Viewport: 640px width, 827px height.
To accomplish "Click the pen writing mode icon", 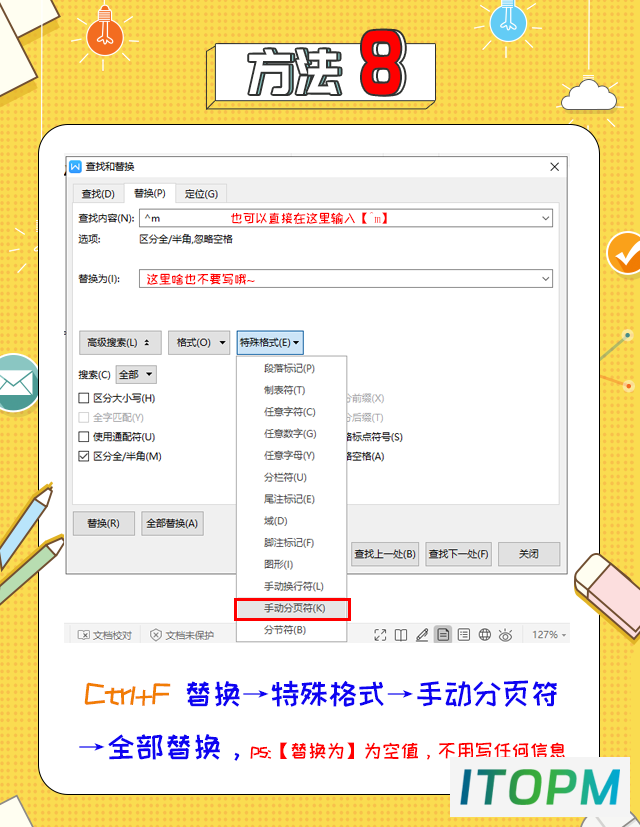I will pyautogui.click(x=422, y=635).
